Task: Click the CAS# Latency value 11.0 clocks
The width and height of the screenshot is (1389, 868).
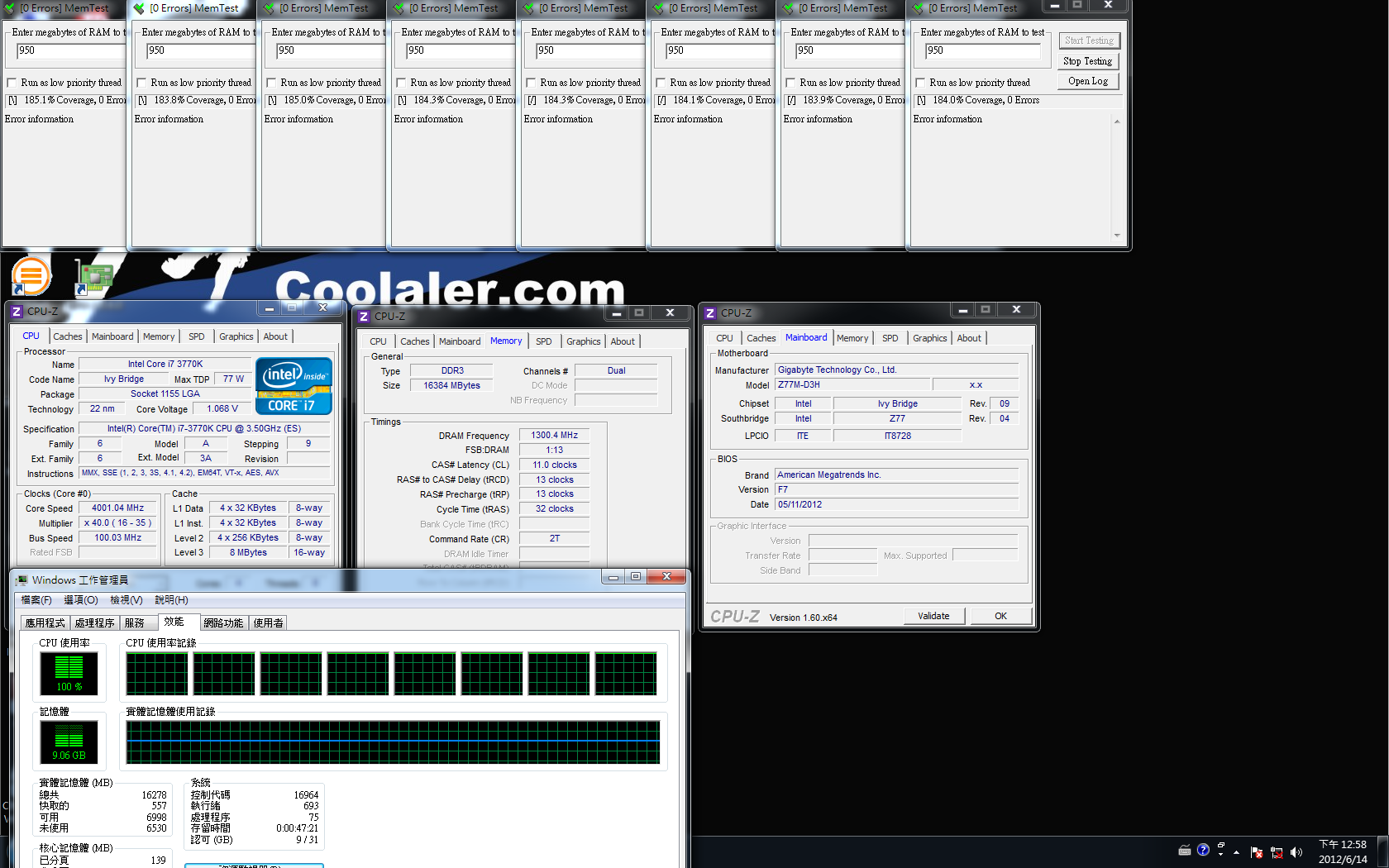Action: [x=554, y=465]
